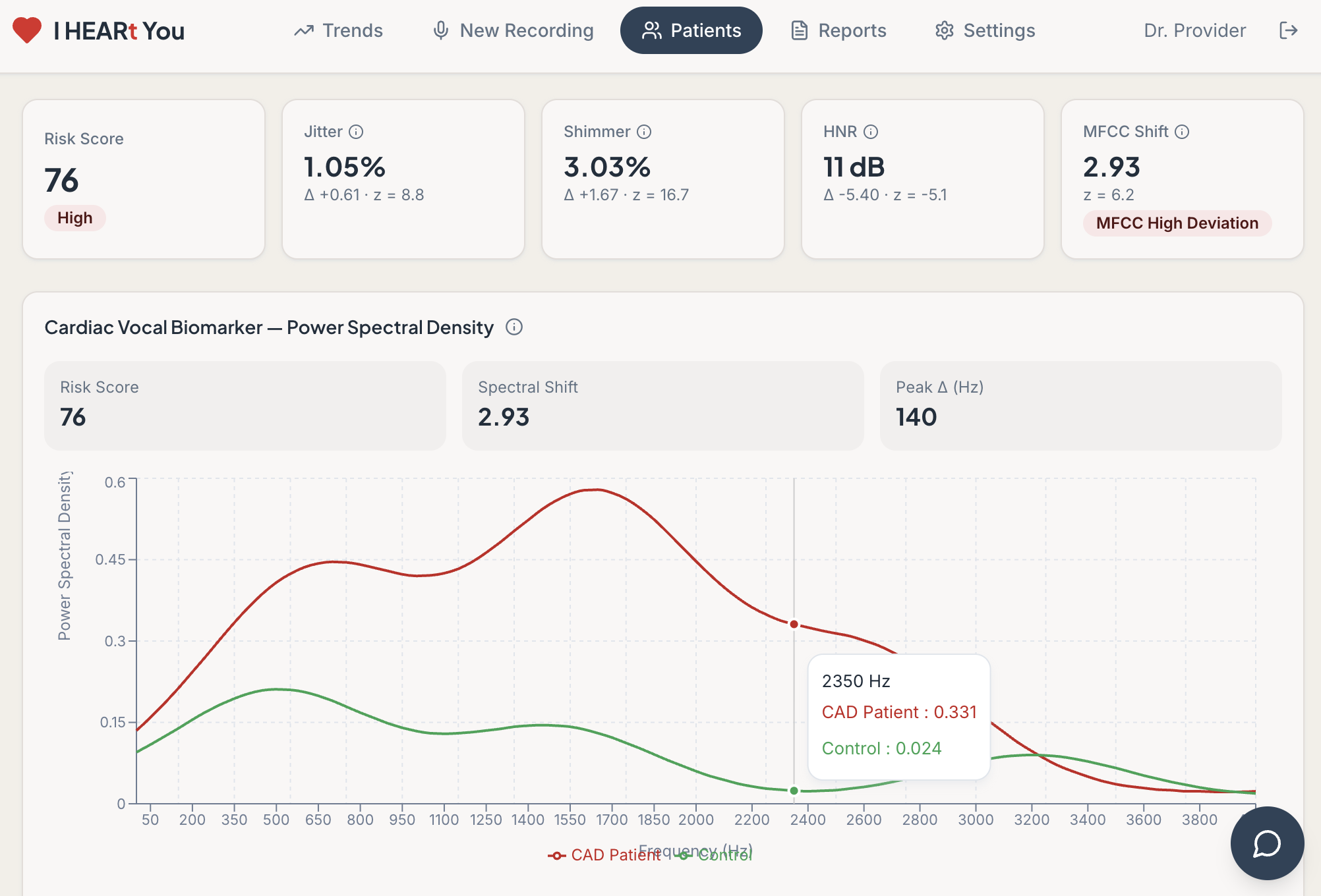
Task: Click info icon beside Power Spectral Density
Action: [514, 327]
